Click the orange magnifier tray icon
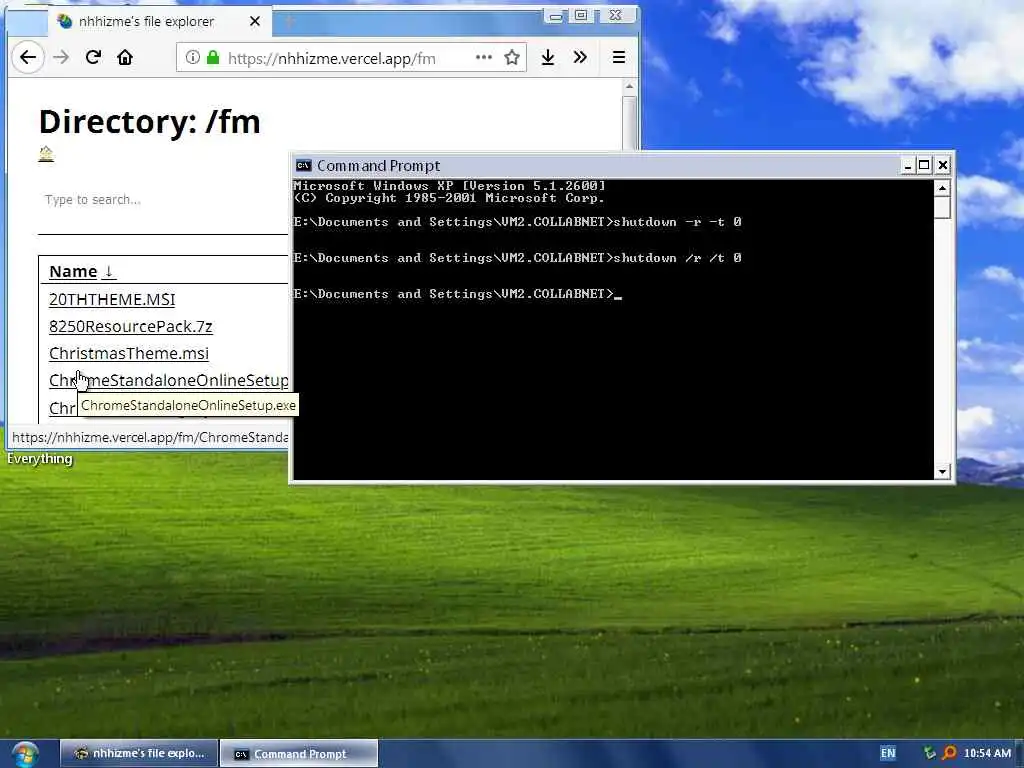 point(950,753)
